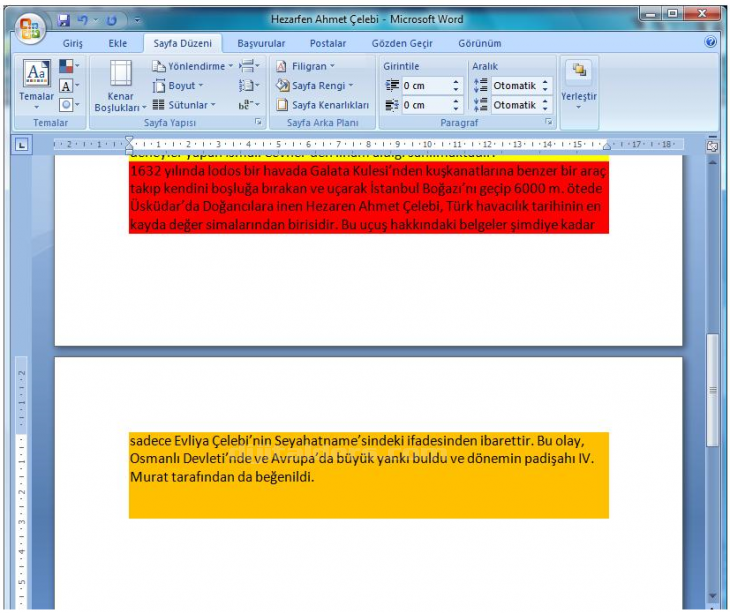730x613 pixels.
Task: Click the vertical scrollbar thumb
Action: [712, 390]
